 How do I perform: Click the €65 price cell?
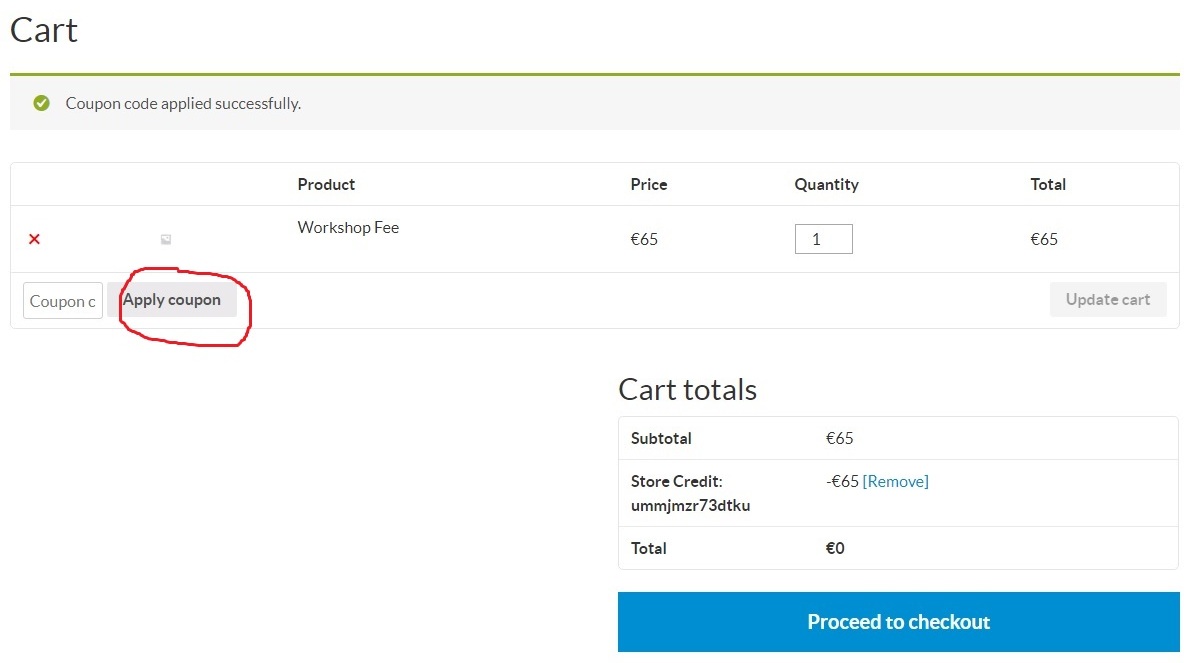pos(644,239)
